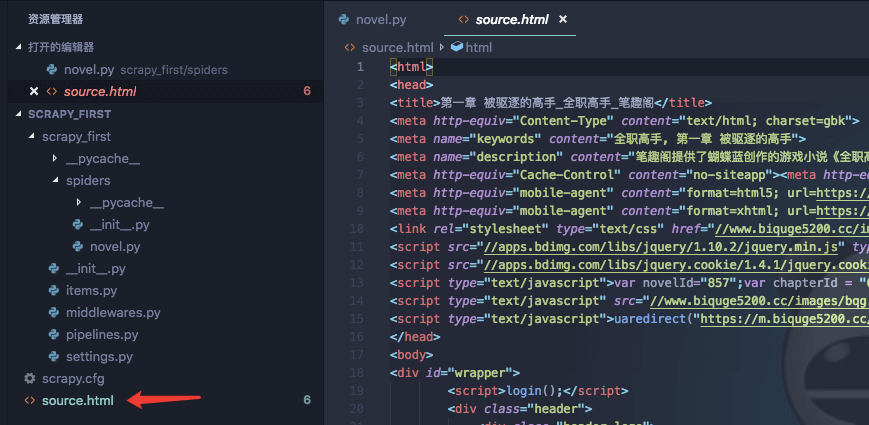Click gear icon beside scrapy.cfg
The width and height of the screenshot is (869, 425).
click(x=30, y=378)
